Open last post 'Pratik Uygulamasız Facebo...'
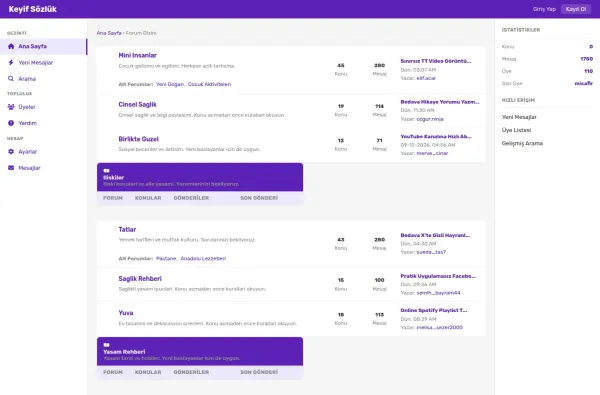The width and height of the screenshot is (600, 395). [438, 276]
